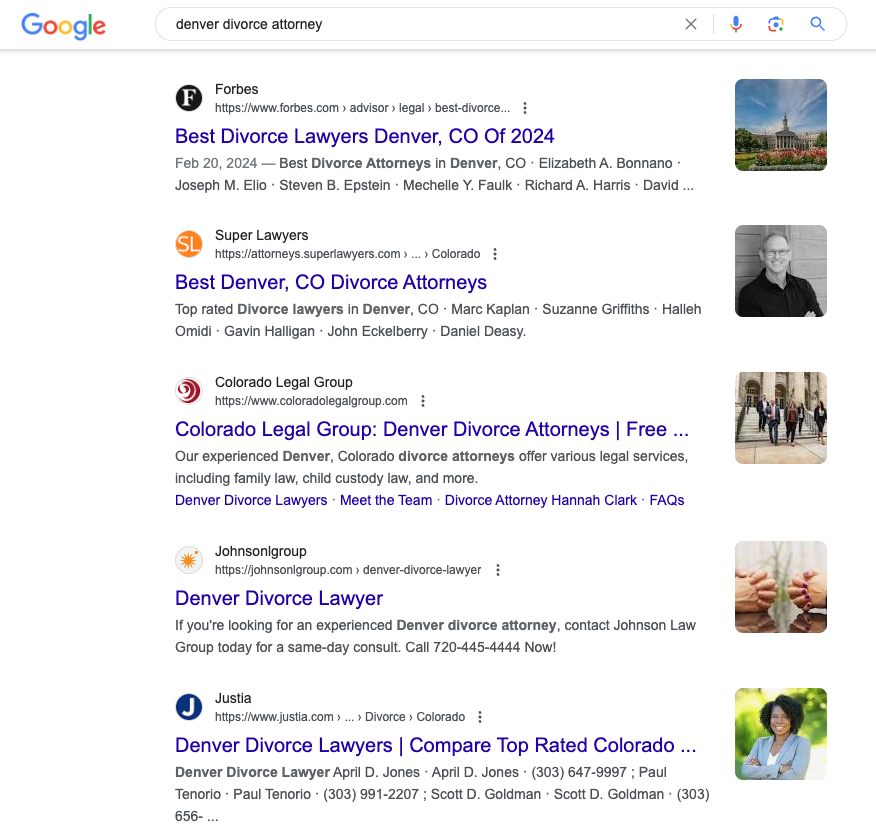The height and width of the screenshot is (829, 876).
Task: Open Google Lens image search icon
Action: [x=775, y=24]
